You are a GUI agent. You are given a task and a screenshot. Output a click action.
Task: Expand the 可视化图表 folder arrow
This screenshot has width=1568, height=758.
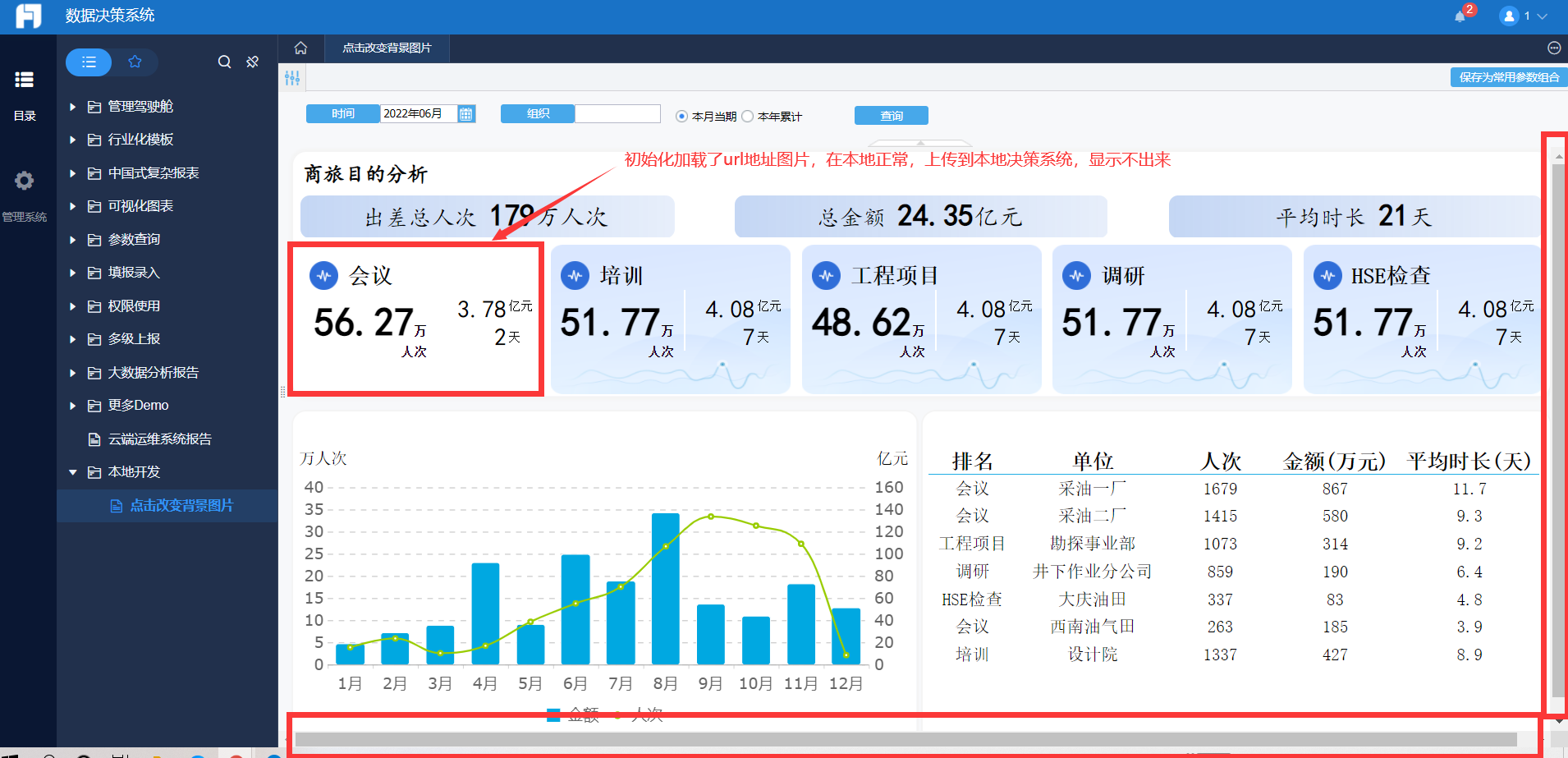click(x=72, y=206)
